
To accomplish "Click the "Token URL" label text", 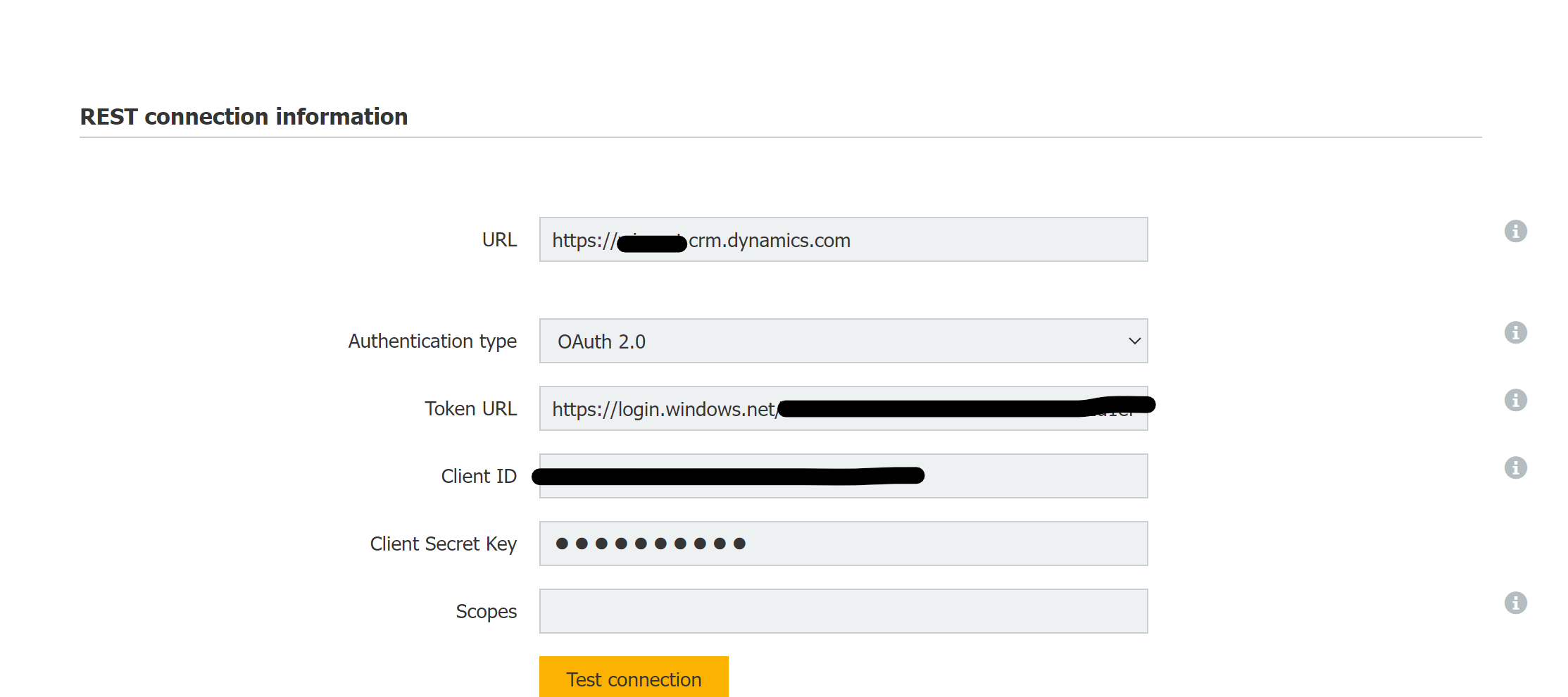I will click(470, 409).
